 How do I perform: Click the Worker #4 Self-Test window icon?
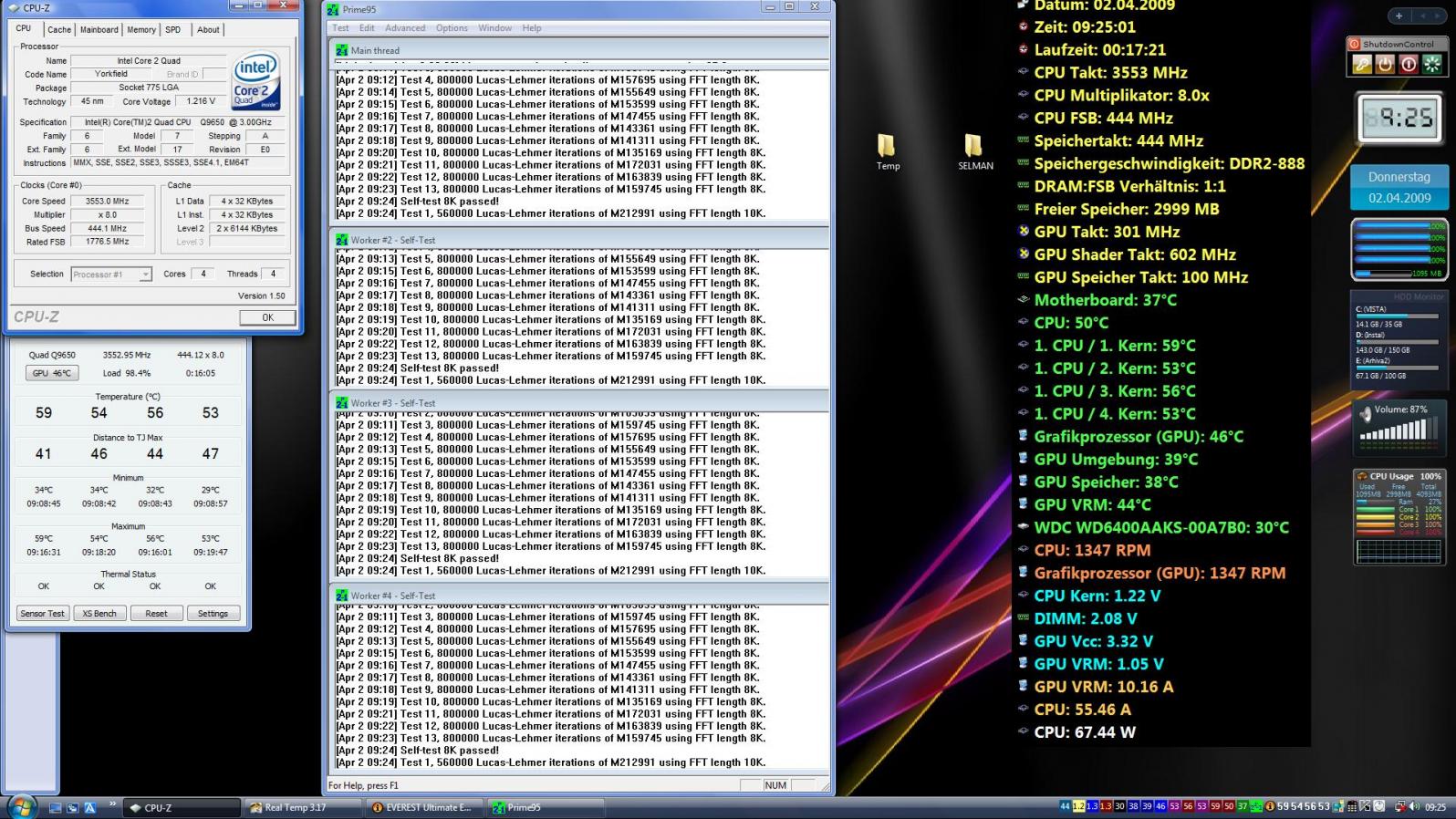(x=342, y=595)
